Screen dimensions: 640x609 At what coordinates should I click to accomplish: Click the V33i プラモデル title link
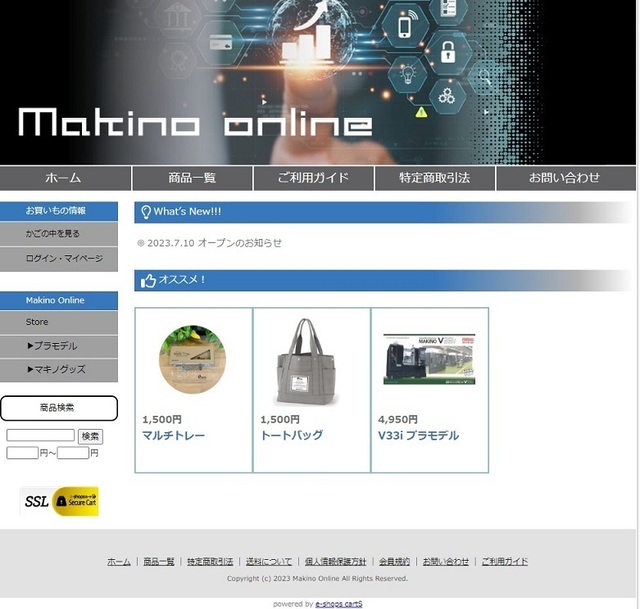coord(418,436)
